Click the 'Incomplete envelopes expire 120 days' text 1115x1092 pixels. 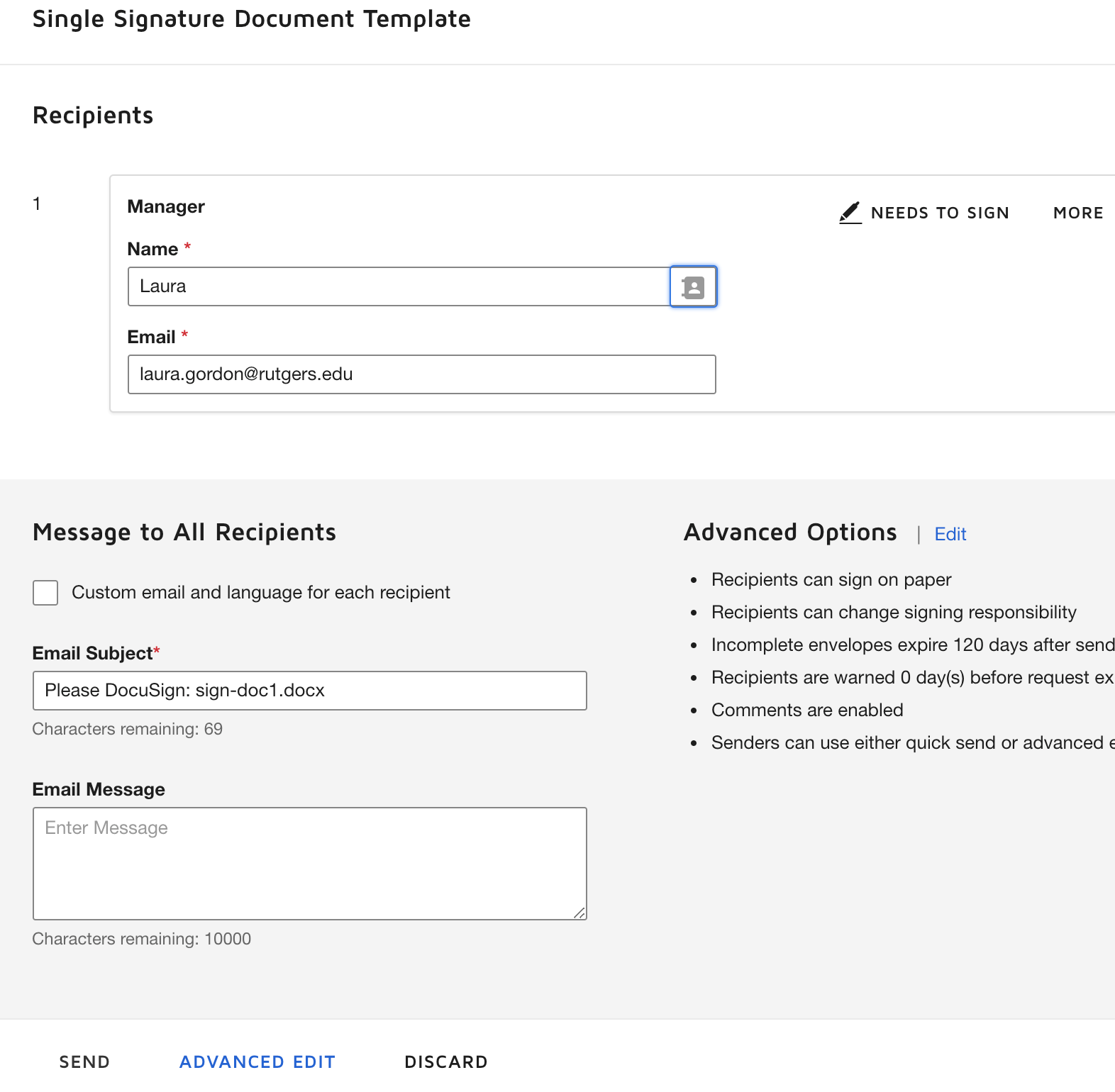(x=913, y=645)
